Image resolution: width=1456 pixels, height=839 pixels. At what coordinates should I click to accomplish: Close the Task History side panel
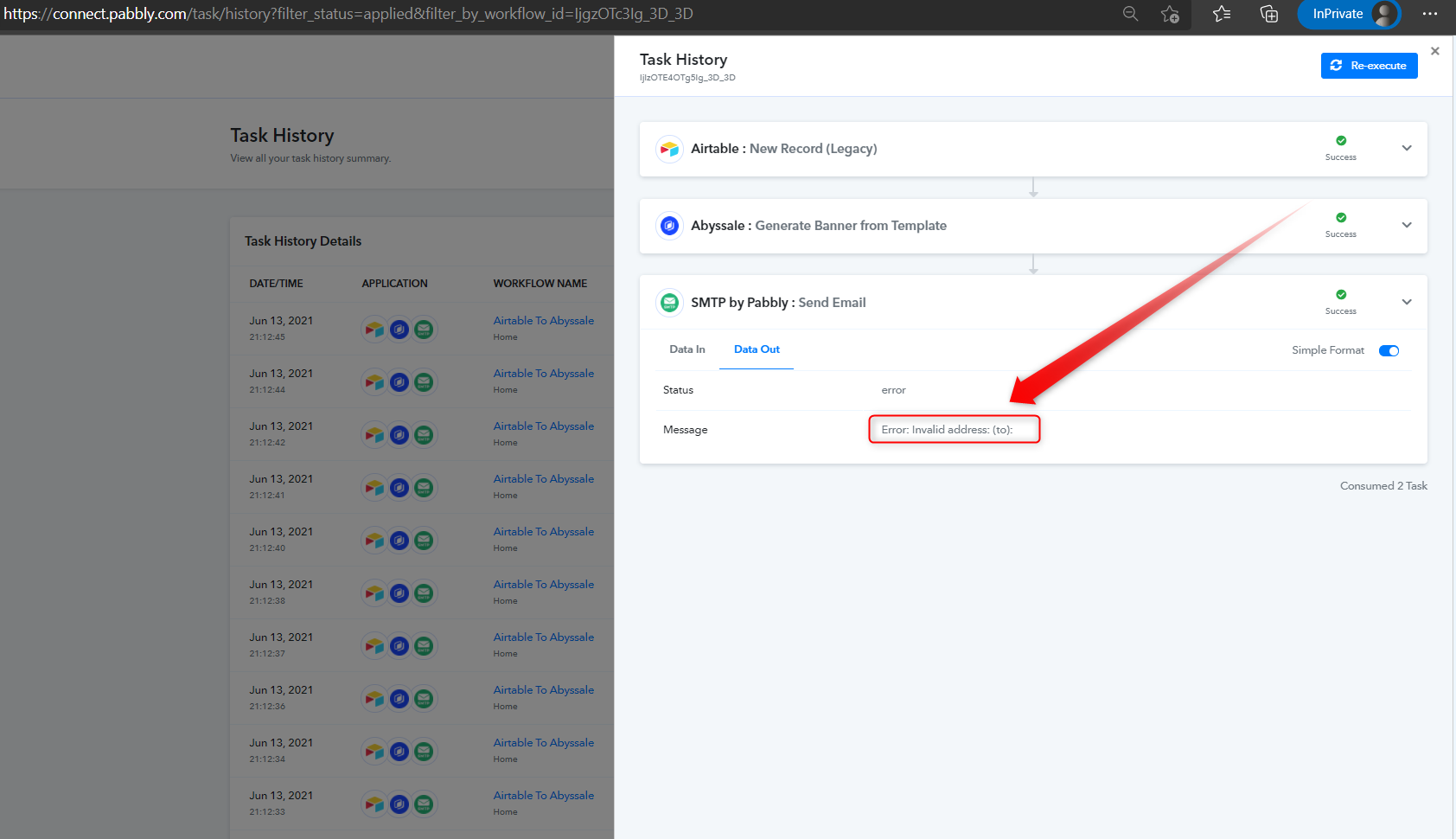tap(1435, 51)
